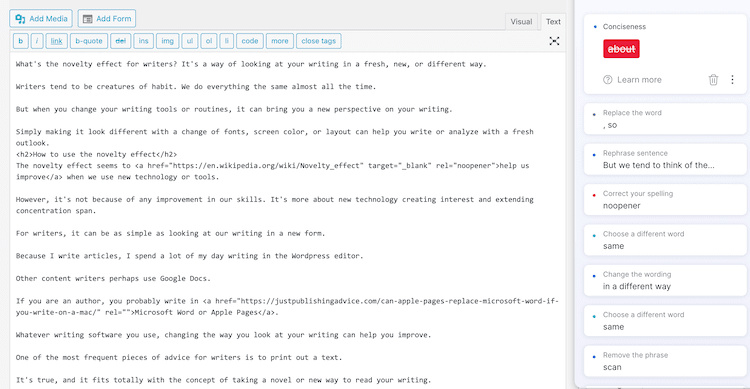Insert a del tag
The image size is (750, 389).
pos(121,41)
